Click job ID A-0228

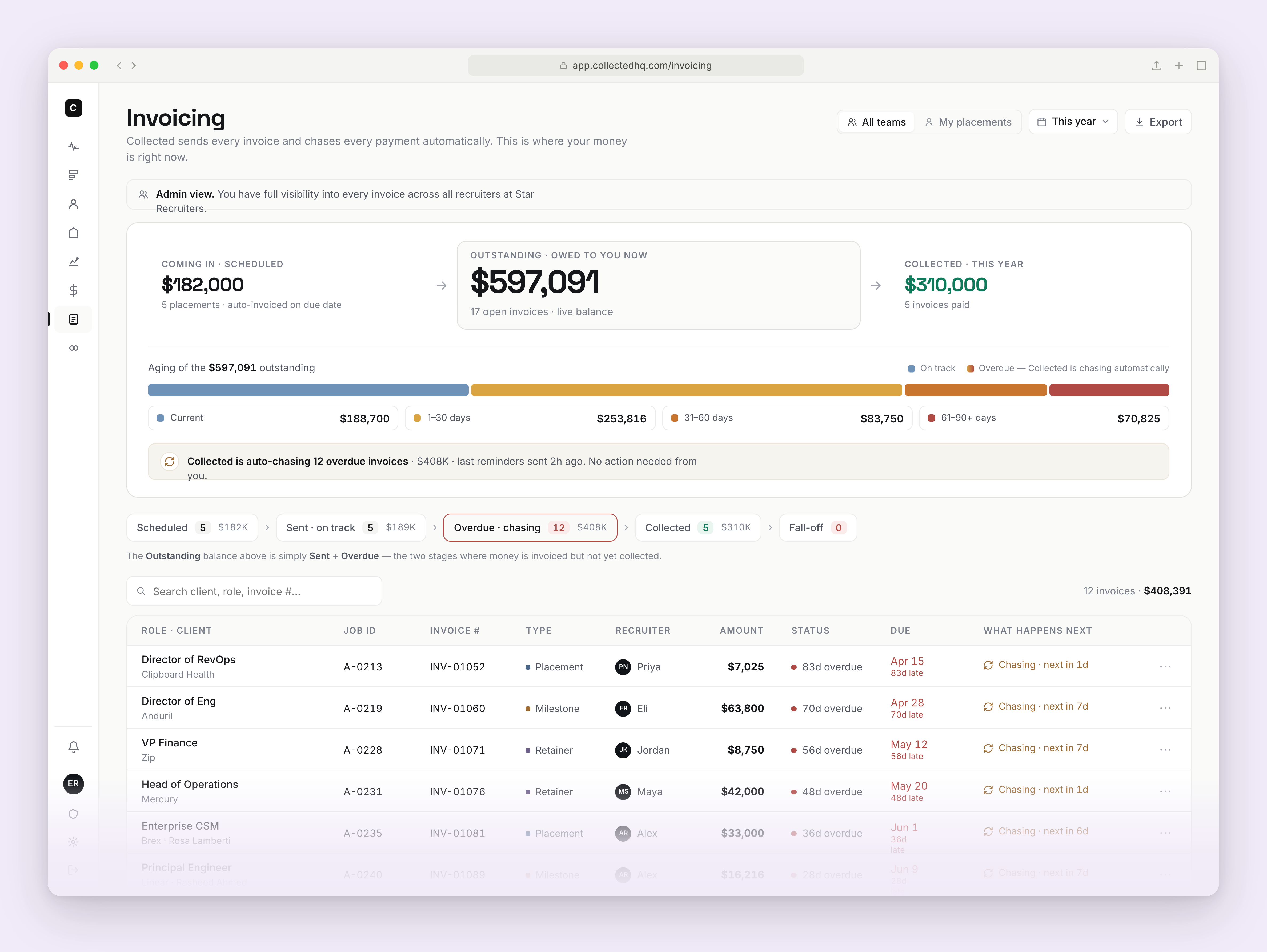[x=363, y=750]
